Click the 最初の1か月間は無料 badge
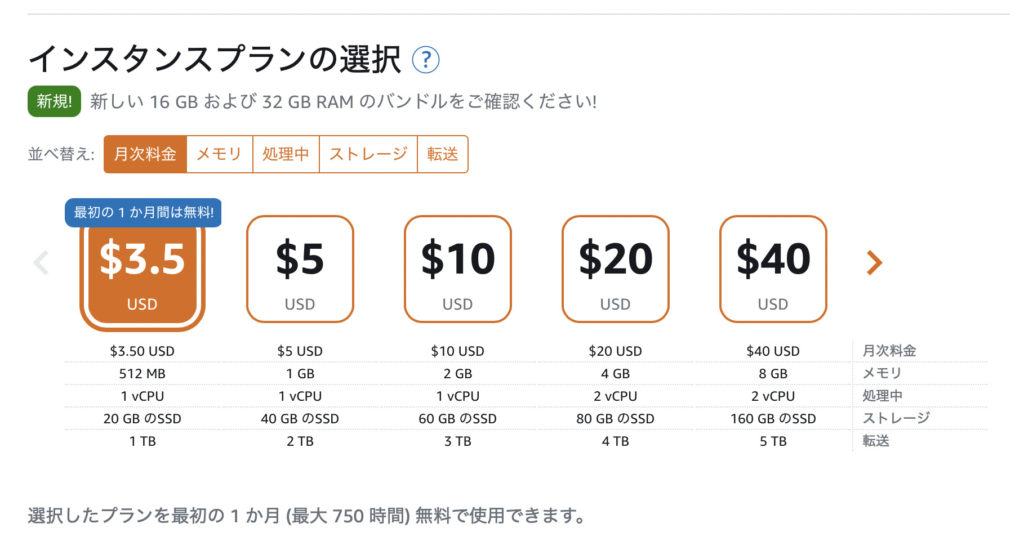1024x546 pixels. (x=143, y=212)
